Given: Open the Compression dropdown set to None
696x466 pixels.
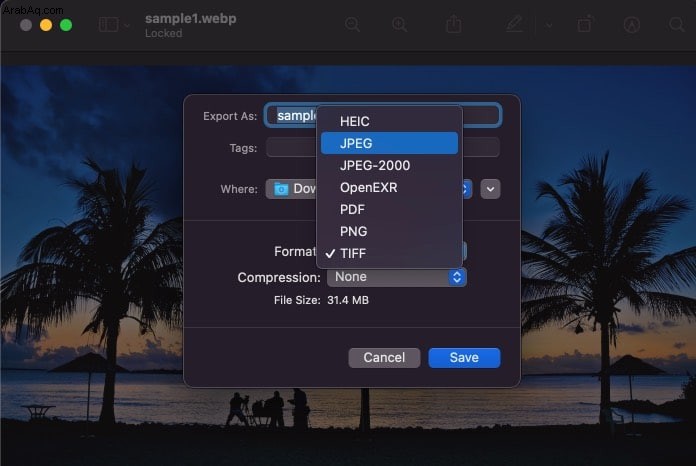Looking at the screenshot, I should (396, 277).
